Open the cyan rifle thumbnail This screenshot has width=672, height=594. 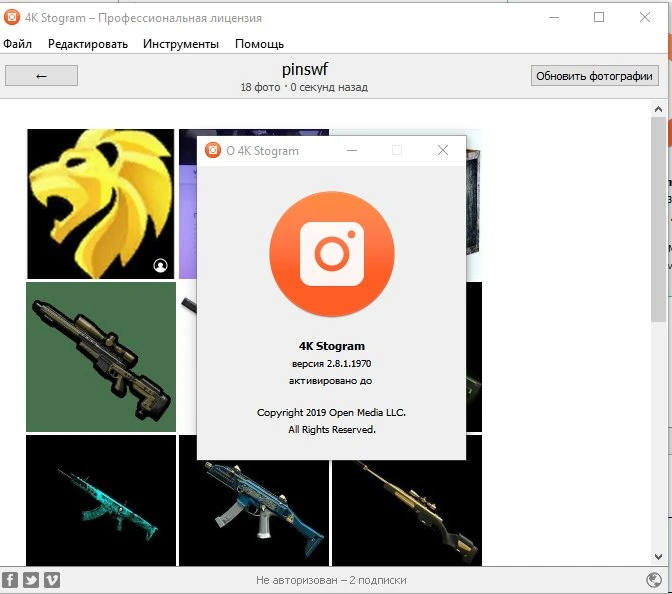pos(101,500)
